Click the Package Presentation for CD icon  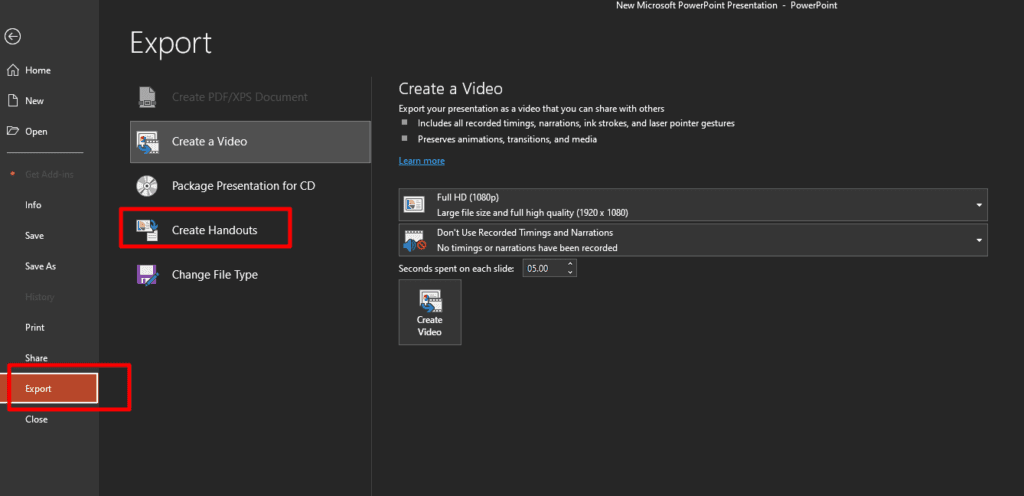[148, 185]
